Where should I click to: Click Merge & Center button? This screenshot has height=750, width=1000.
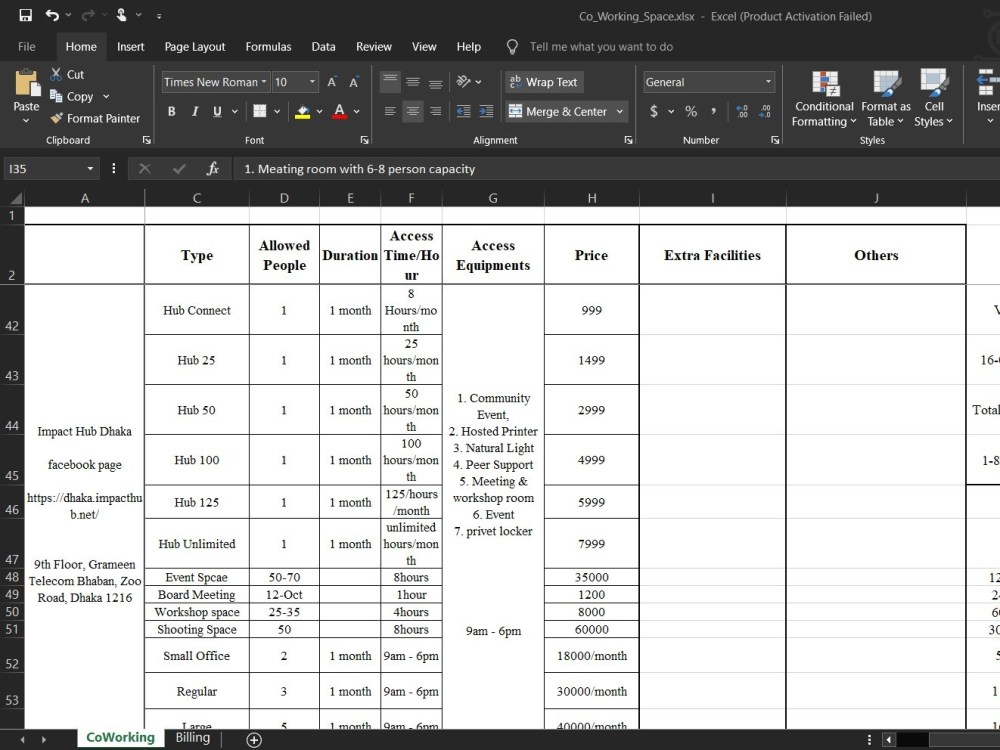558,111
